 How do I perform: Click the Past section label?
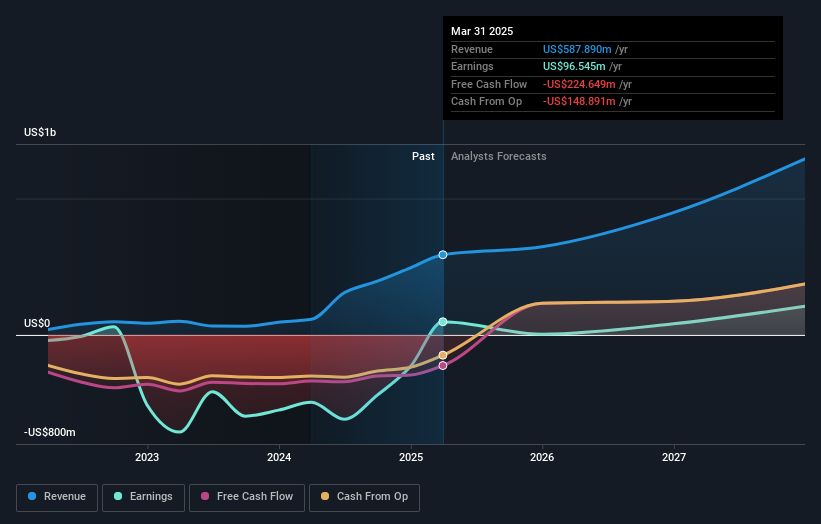click(x=423, y=156)
